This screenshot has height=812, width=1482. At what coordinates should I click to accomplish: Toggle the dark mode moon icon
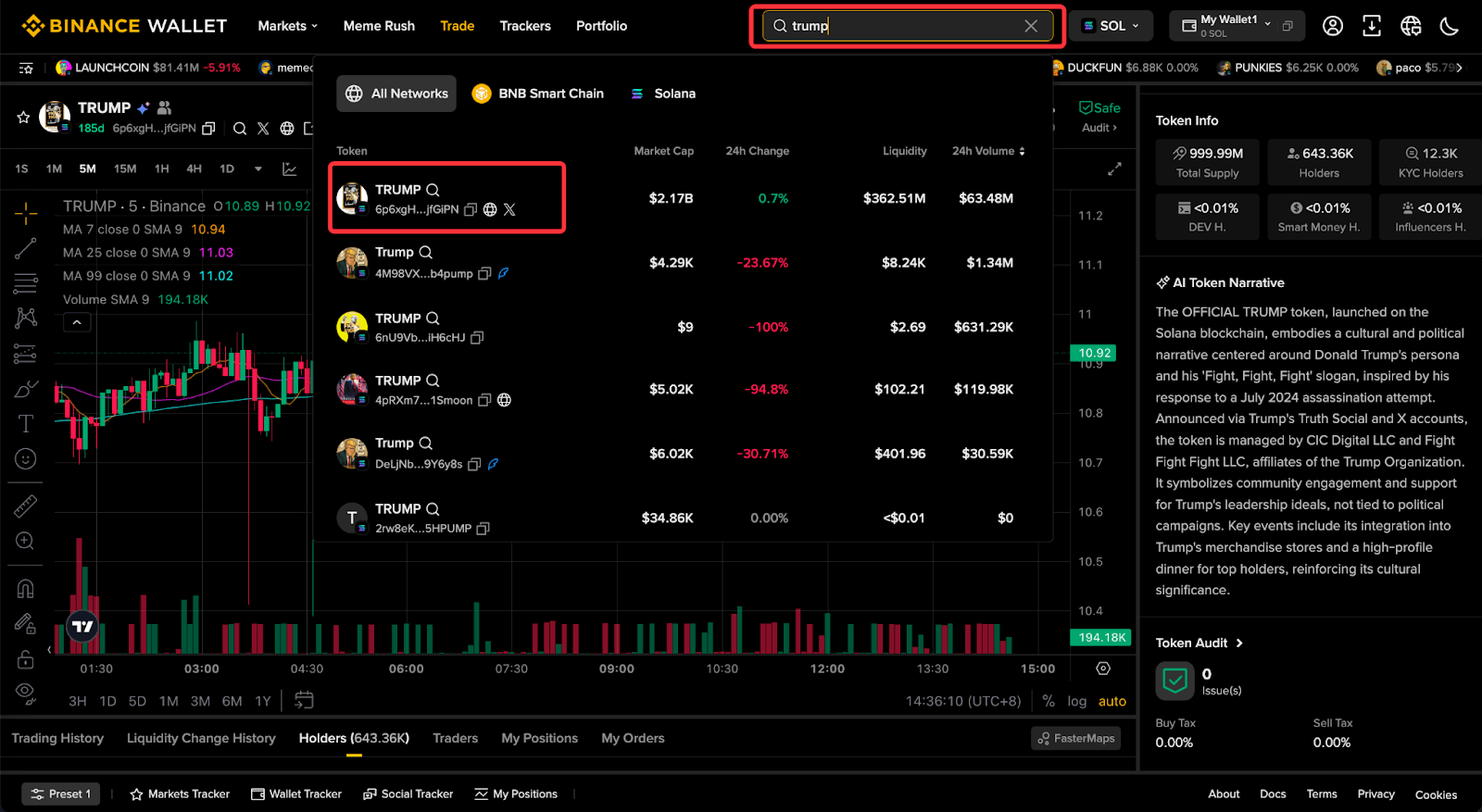tap(1450, 26)
